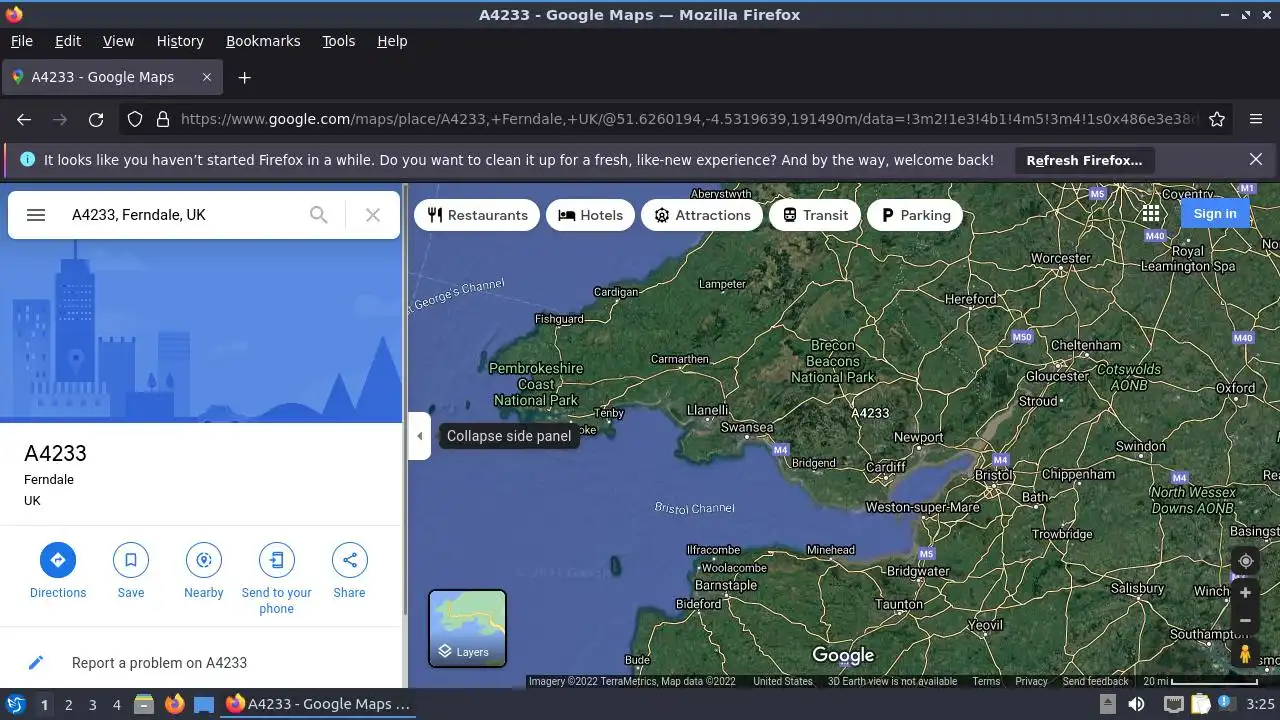Open the Terms link in map footer

986,681
